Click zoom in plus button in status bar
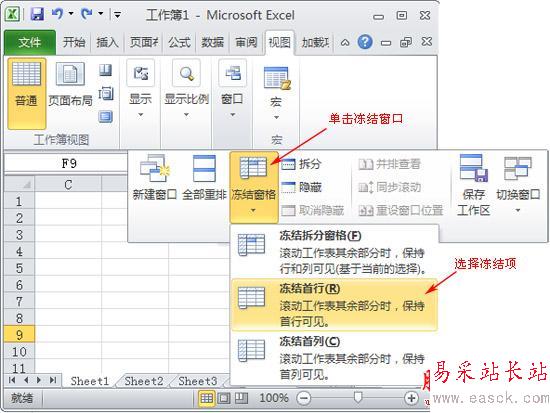 [411, 398]
